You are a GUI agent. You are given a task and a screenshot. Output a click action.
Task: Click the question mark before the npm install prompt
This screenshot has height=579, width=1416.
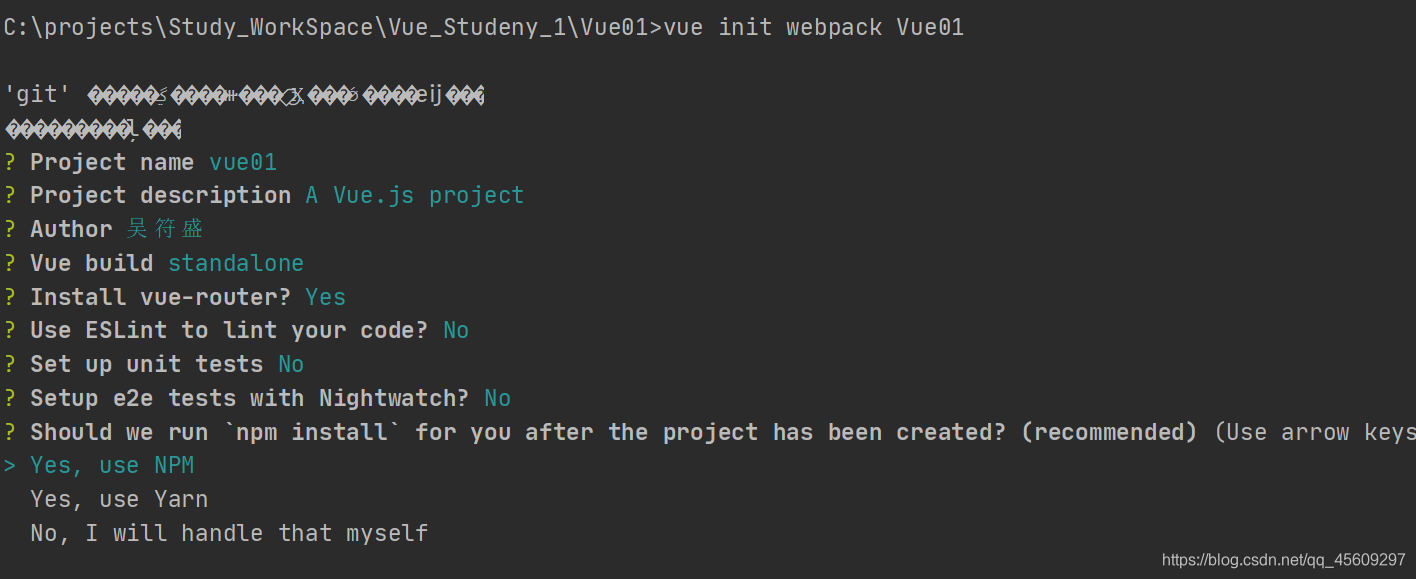click(10, 432)
